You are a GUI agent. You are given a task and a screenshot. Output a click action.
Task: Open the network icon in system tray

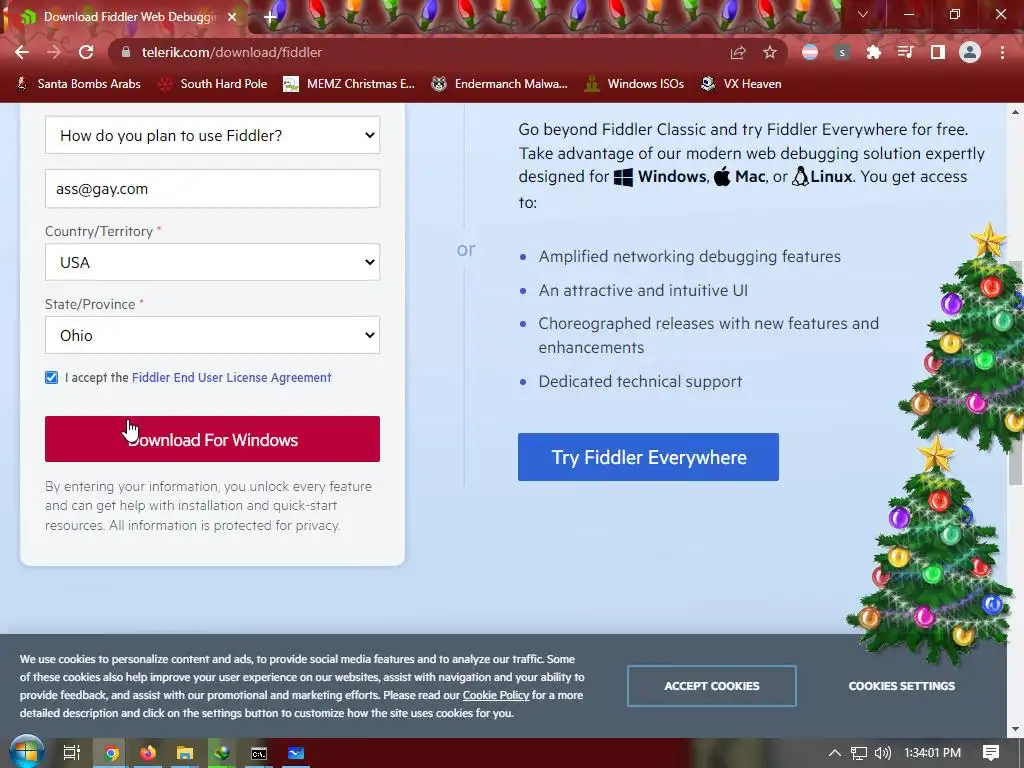click(859, 753)
